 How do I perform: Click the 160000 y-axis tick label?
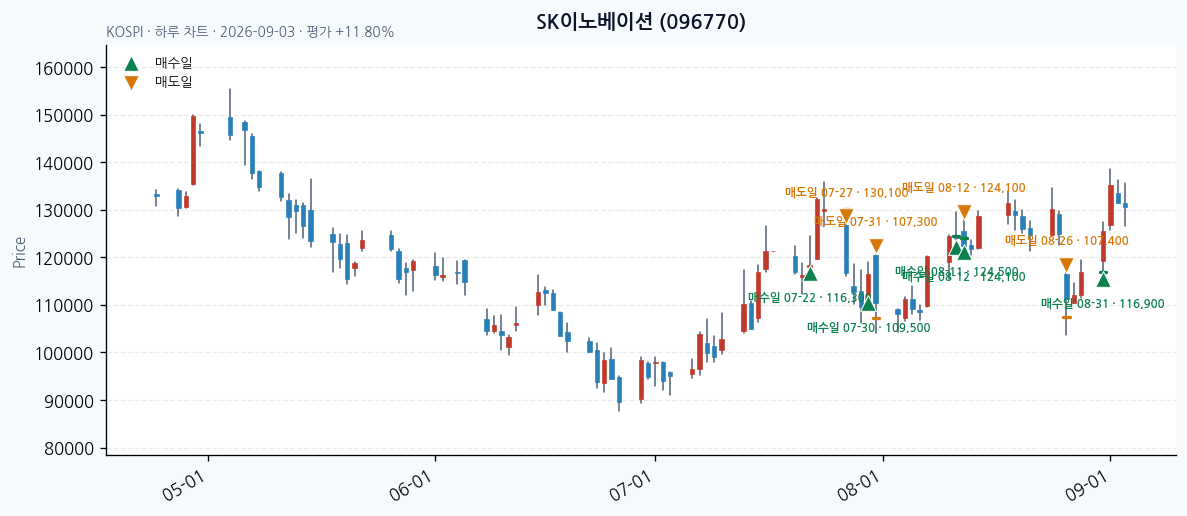pos(64,69)
